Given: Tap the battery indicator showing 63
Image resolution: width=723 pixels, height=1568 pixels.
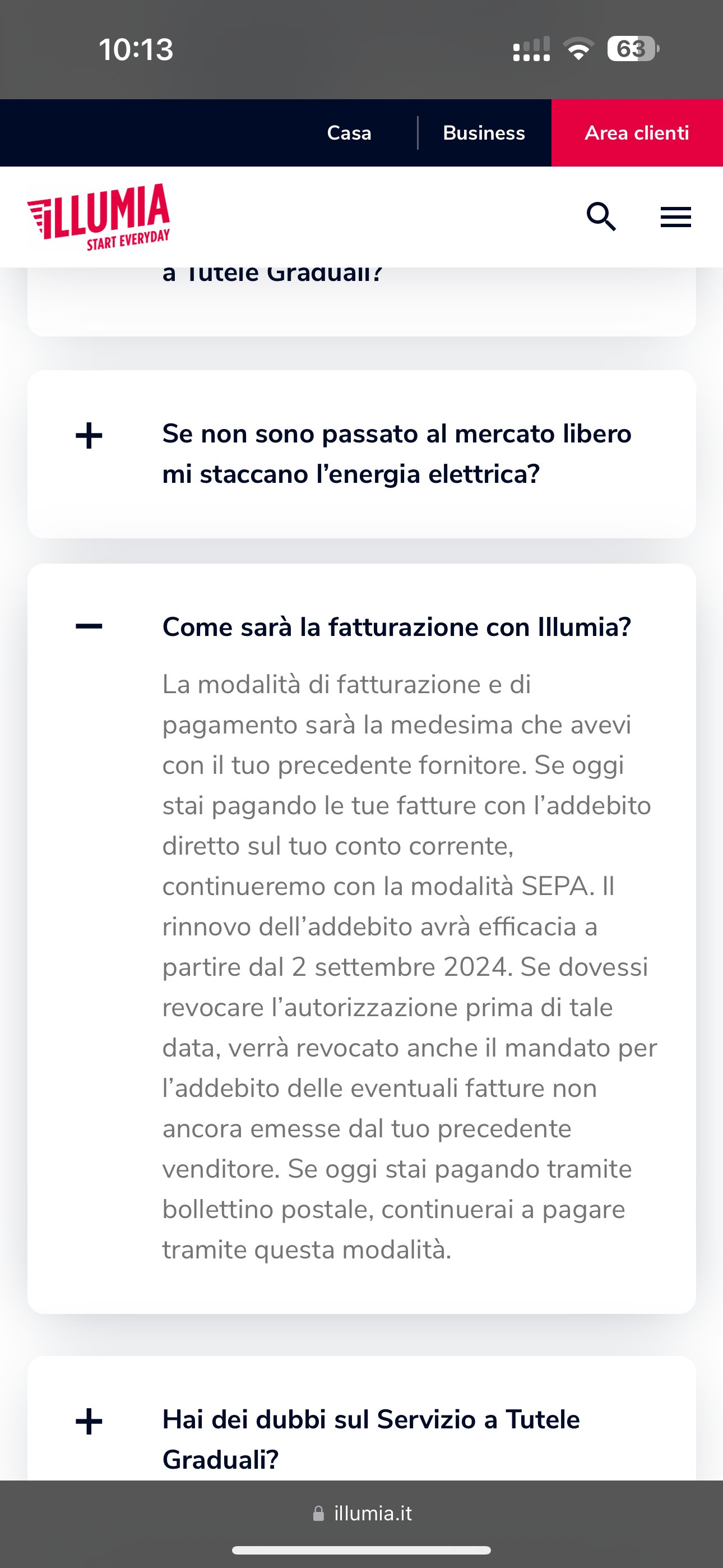Looking at the screenshot, I should click(633, 49).
